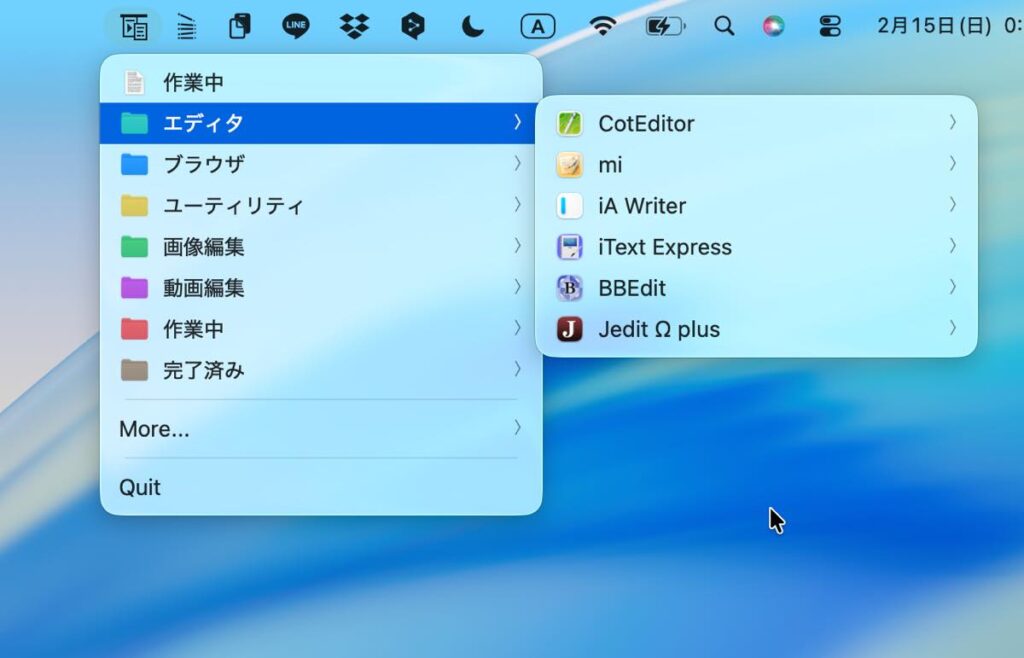Click the purple 動画編集 folder icon

[x=134, y=288]
